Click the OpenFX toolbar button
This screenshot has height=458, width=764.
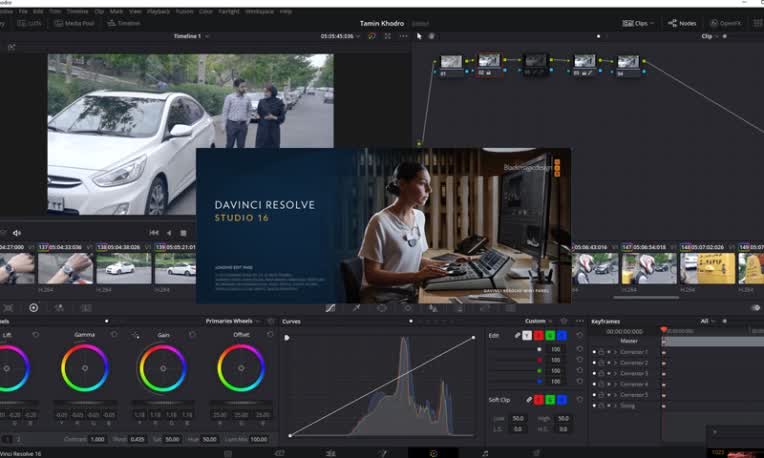[726, 23]
